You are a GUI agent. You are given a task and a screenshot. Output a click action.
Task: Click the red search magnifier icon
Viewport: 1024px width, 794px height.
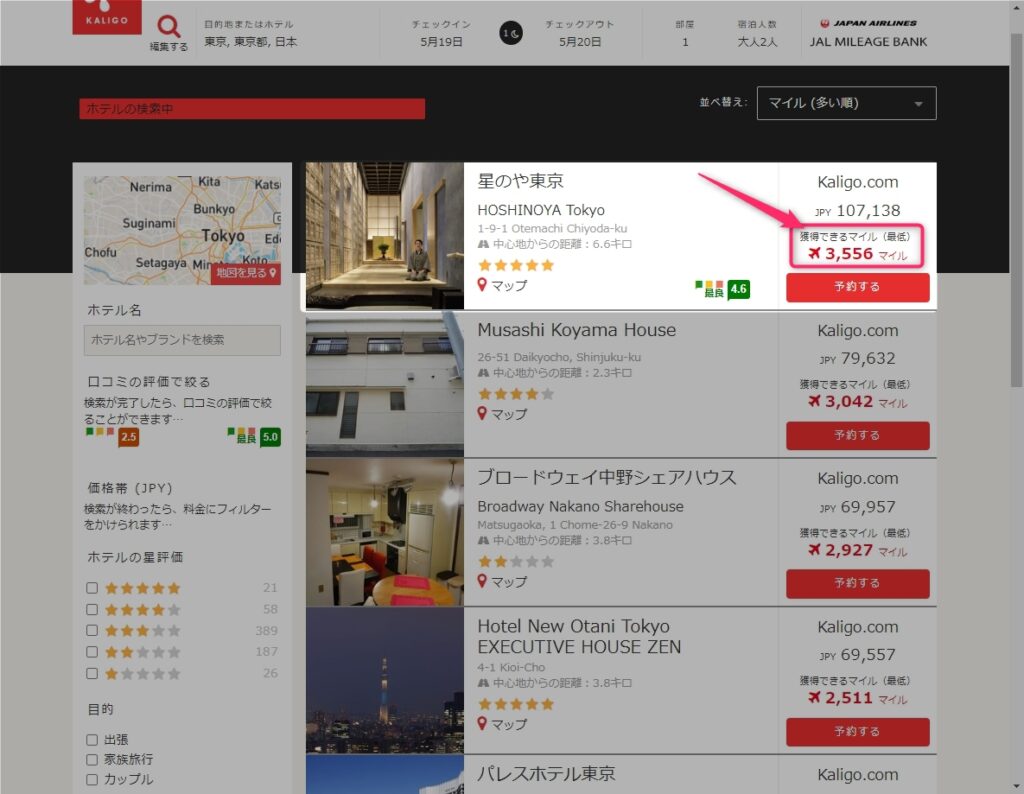tap(168, 27)
